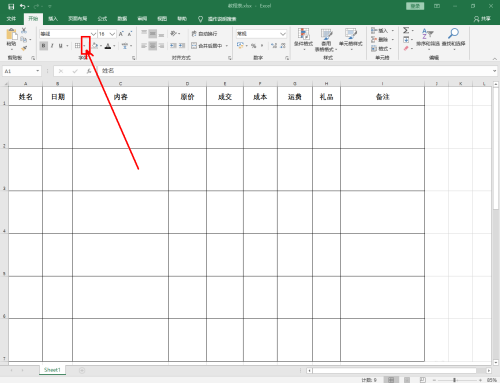
Task: Click the Fill Color paint bucket swatch
Action: point(95,46)
